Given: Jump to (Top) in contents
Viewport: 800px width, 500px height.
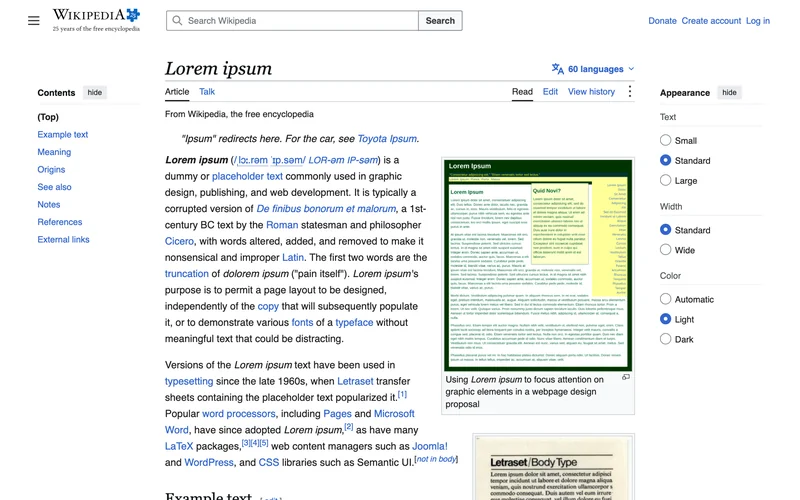Looking at the screenshot, I should (x=48, y=117).
